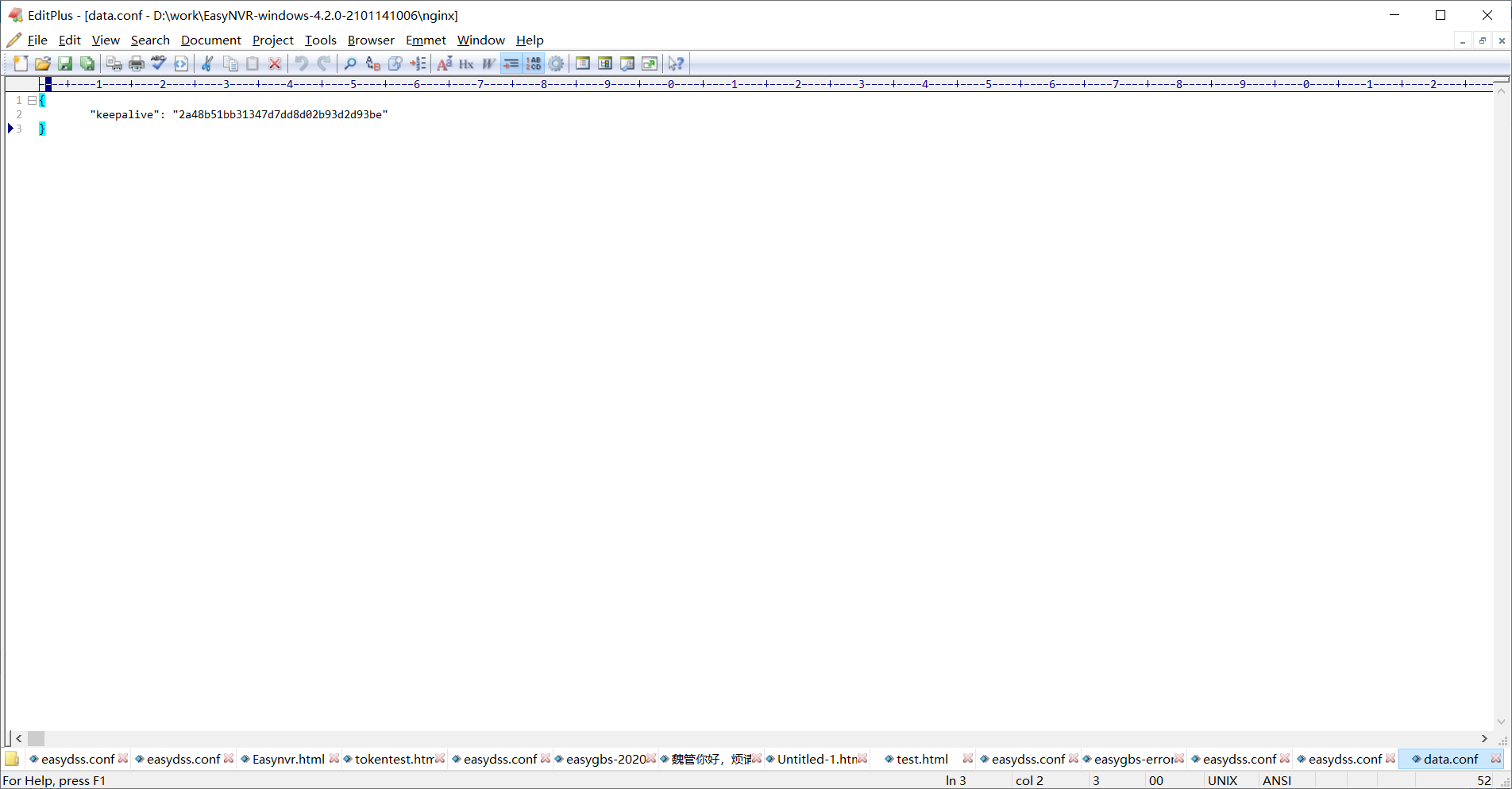Screen dimensions: 1512x789
Task: Open the Replace dialog icon
Action: click(372, 64)
